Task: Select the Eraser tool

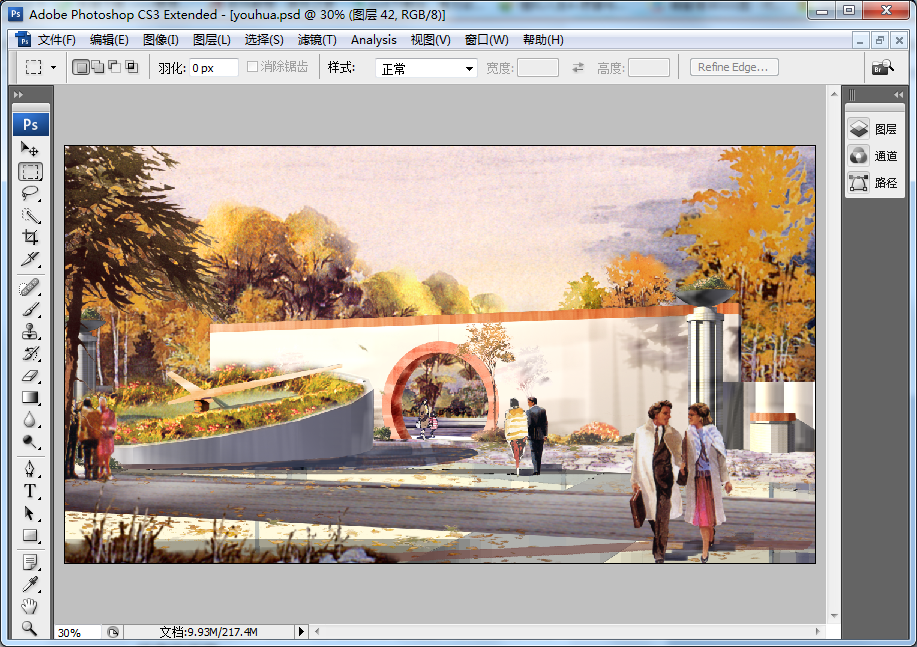Action: point(30,376)
